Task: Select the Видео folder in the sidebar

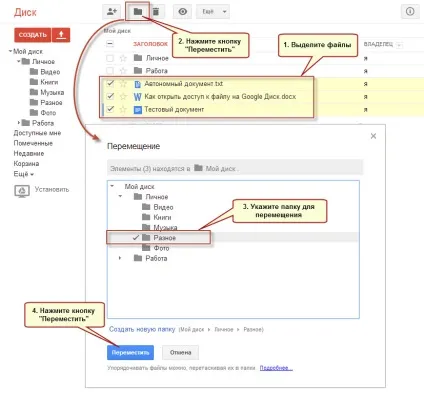Action: point(45,72)
